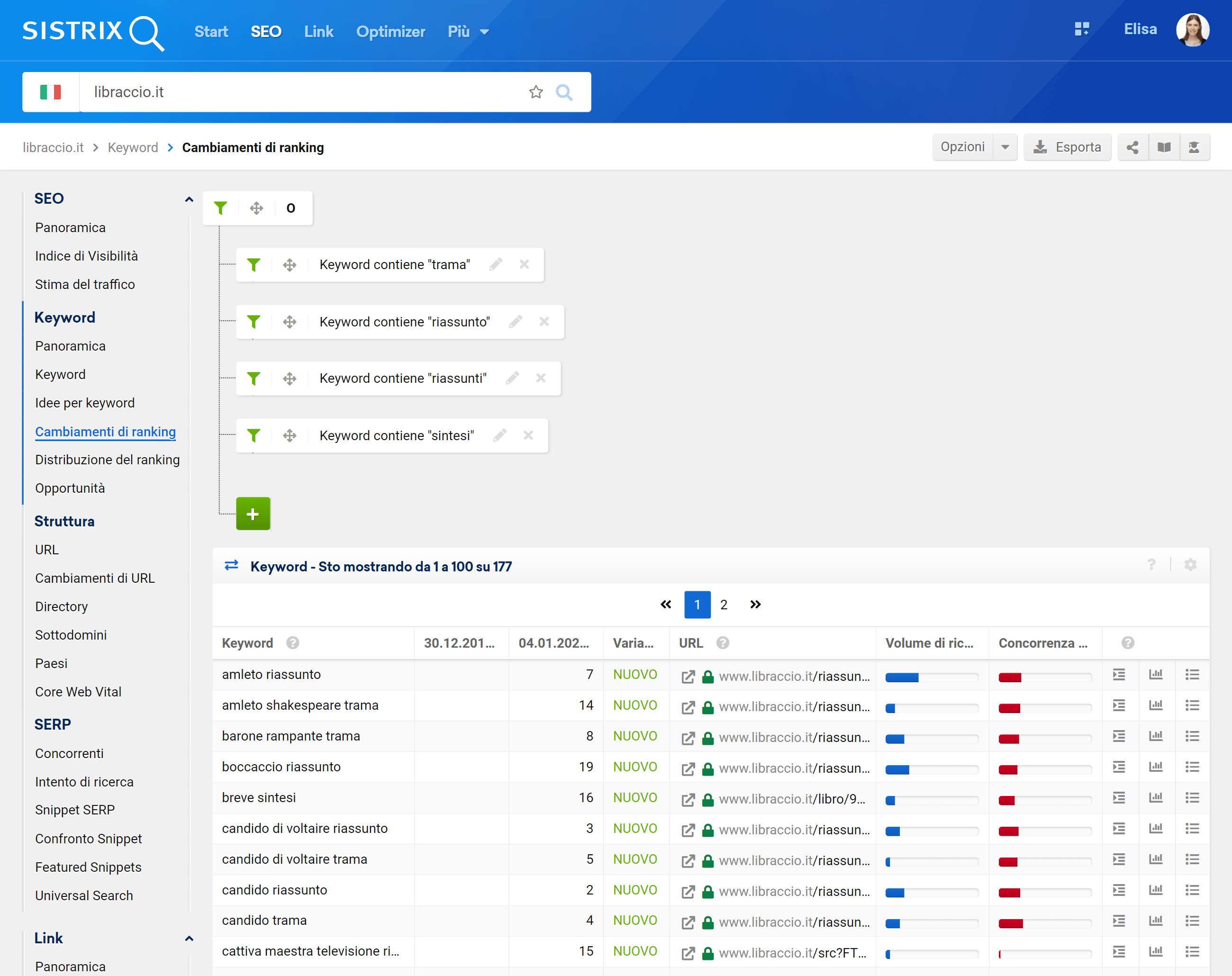
Task: Click the libraccio.it search field
Action: (x=303, y=92)
